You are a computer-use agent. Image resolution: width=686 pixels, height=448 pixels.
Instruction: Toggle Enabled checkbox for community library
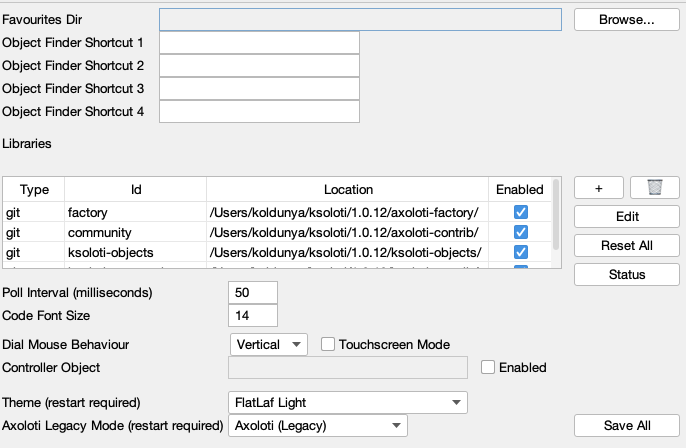(520, 232)
